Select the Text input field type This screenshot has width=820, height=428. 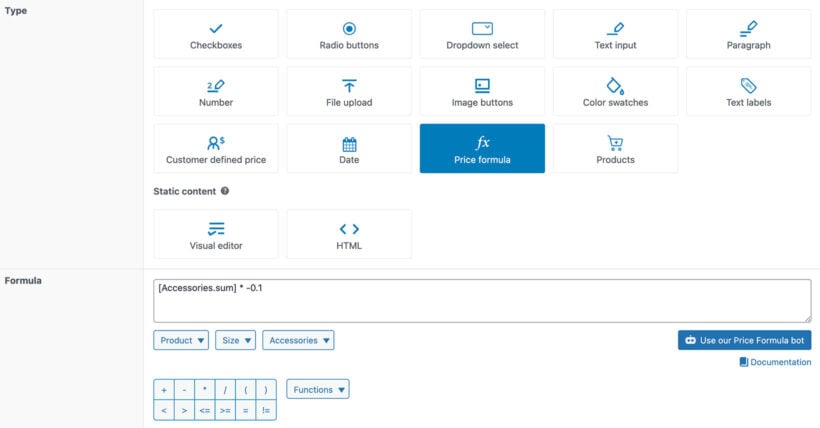pyautogui.click(x=616, y=34)
